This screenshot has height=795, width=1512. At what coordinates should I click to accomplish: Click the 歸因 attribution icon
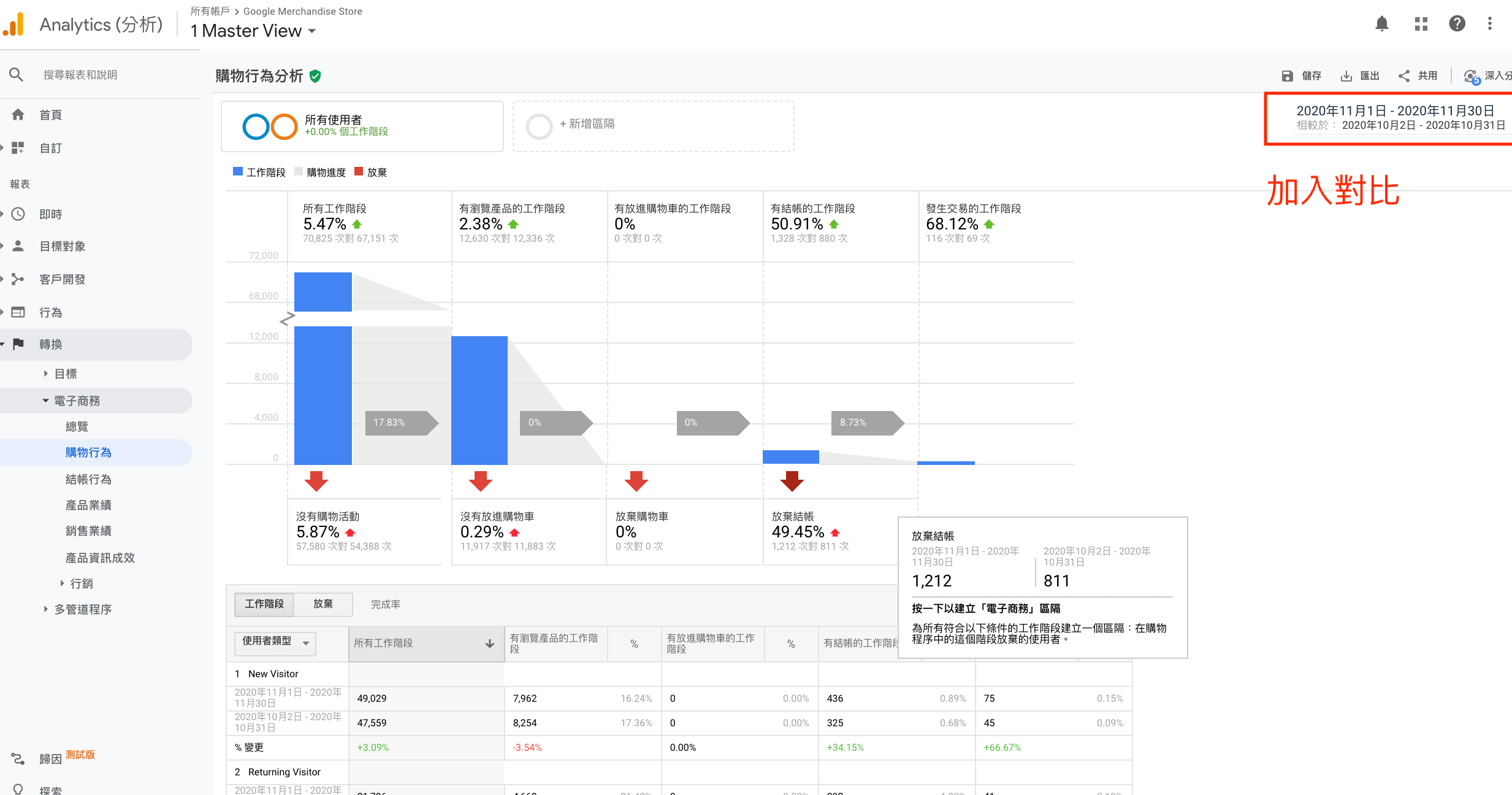click(18, 759)
